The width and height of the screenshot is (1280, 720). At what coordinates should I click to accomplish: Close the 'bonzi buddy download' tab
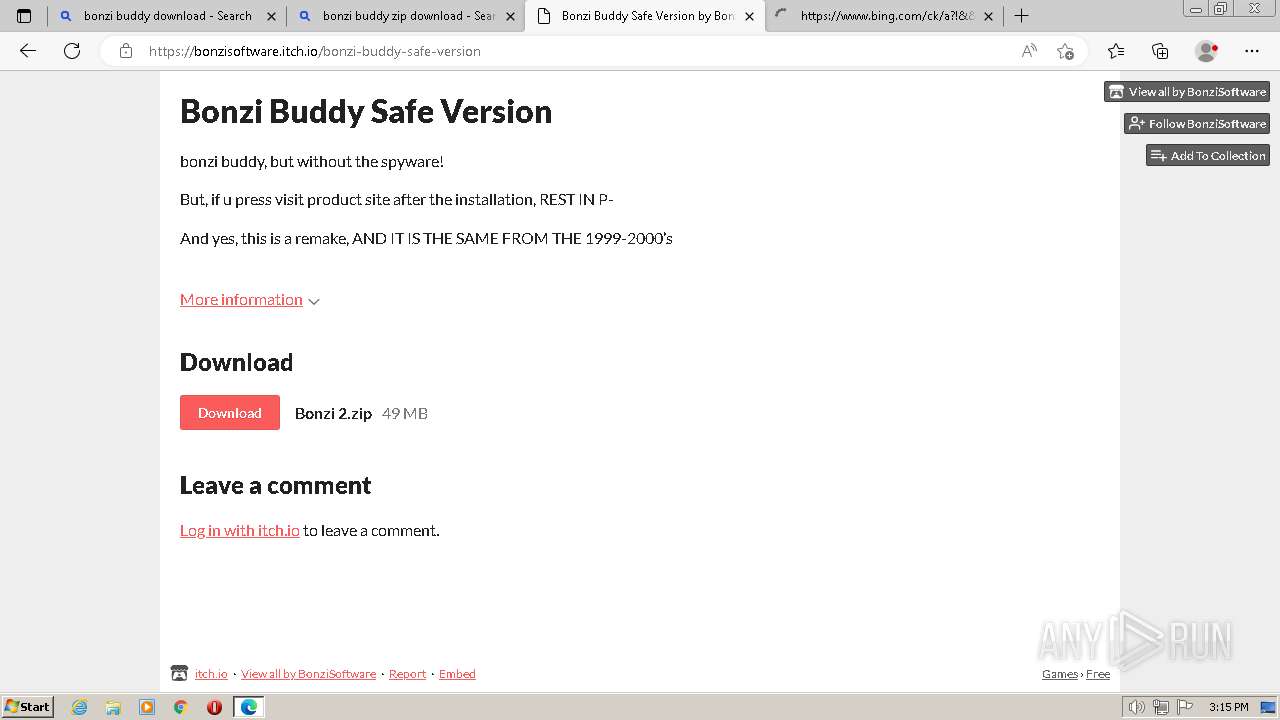pyautogui.click(x=271, y=16)
